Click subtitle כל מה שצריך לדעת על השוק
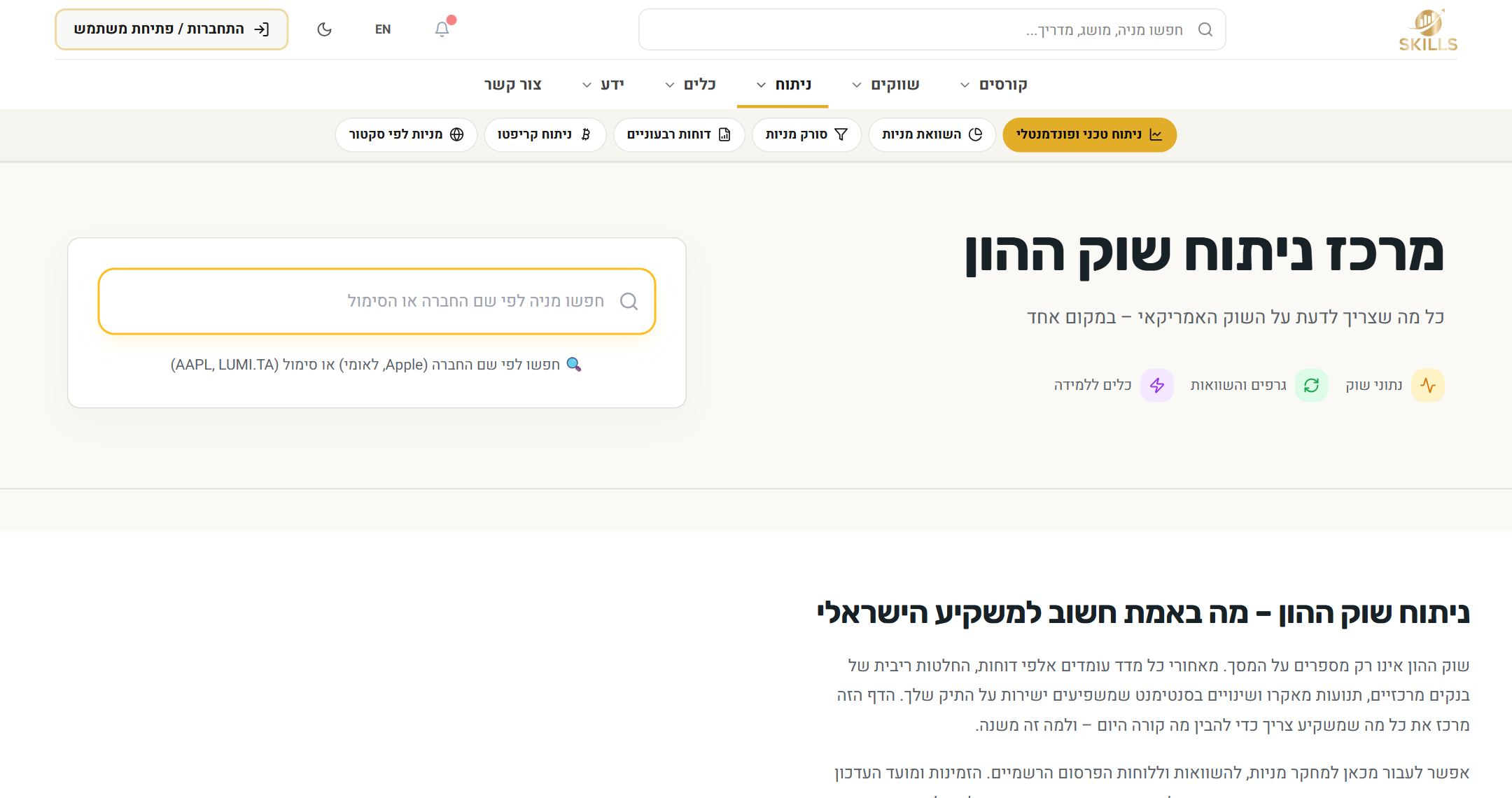The height and width of the screenshot is (798, 1512). pos(1235,317)
